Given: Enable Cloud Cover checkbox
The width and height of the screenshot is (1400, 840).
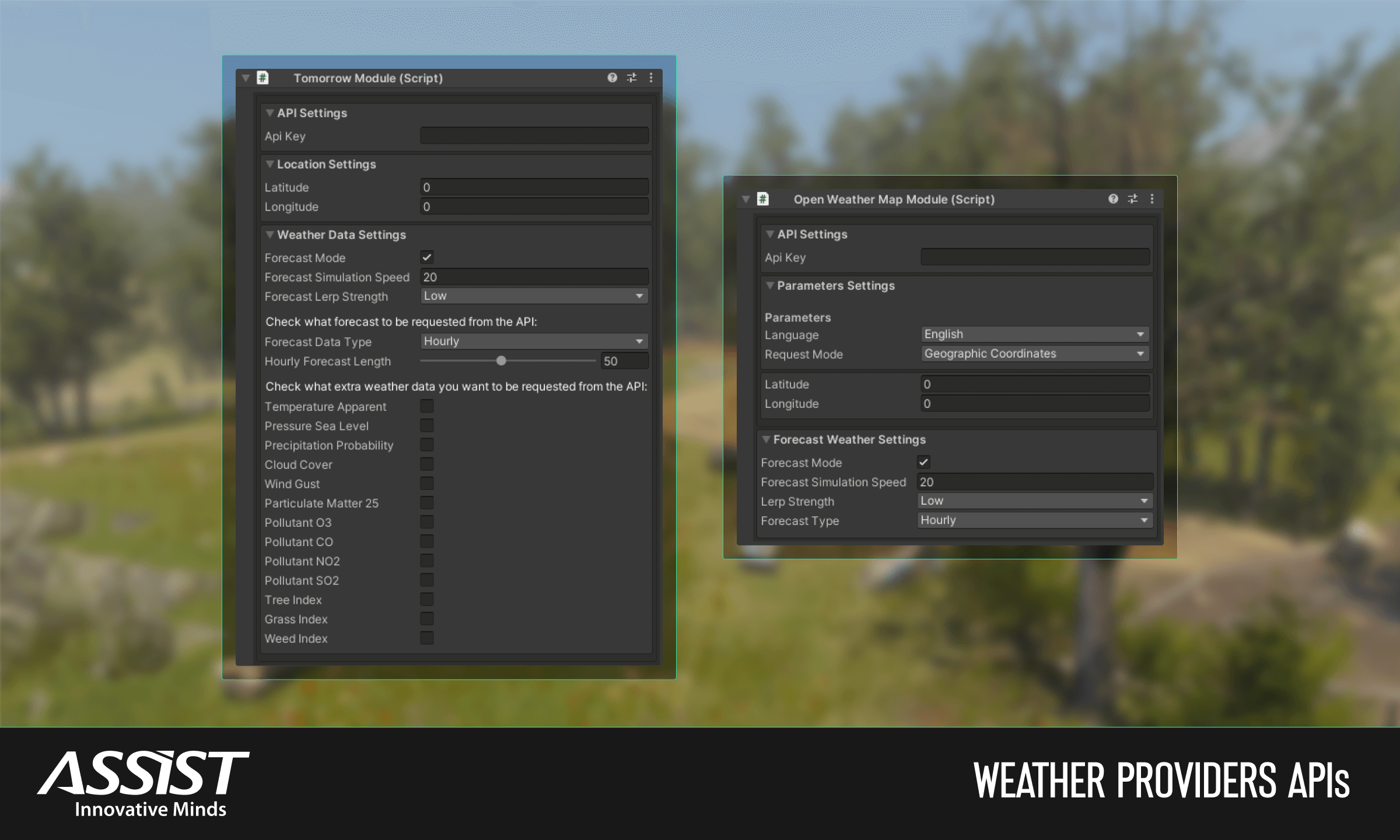Looking at the screenshot, I should [427, 464].
